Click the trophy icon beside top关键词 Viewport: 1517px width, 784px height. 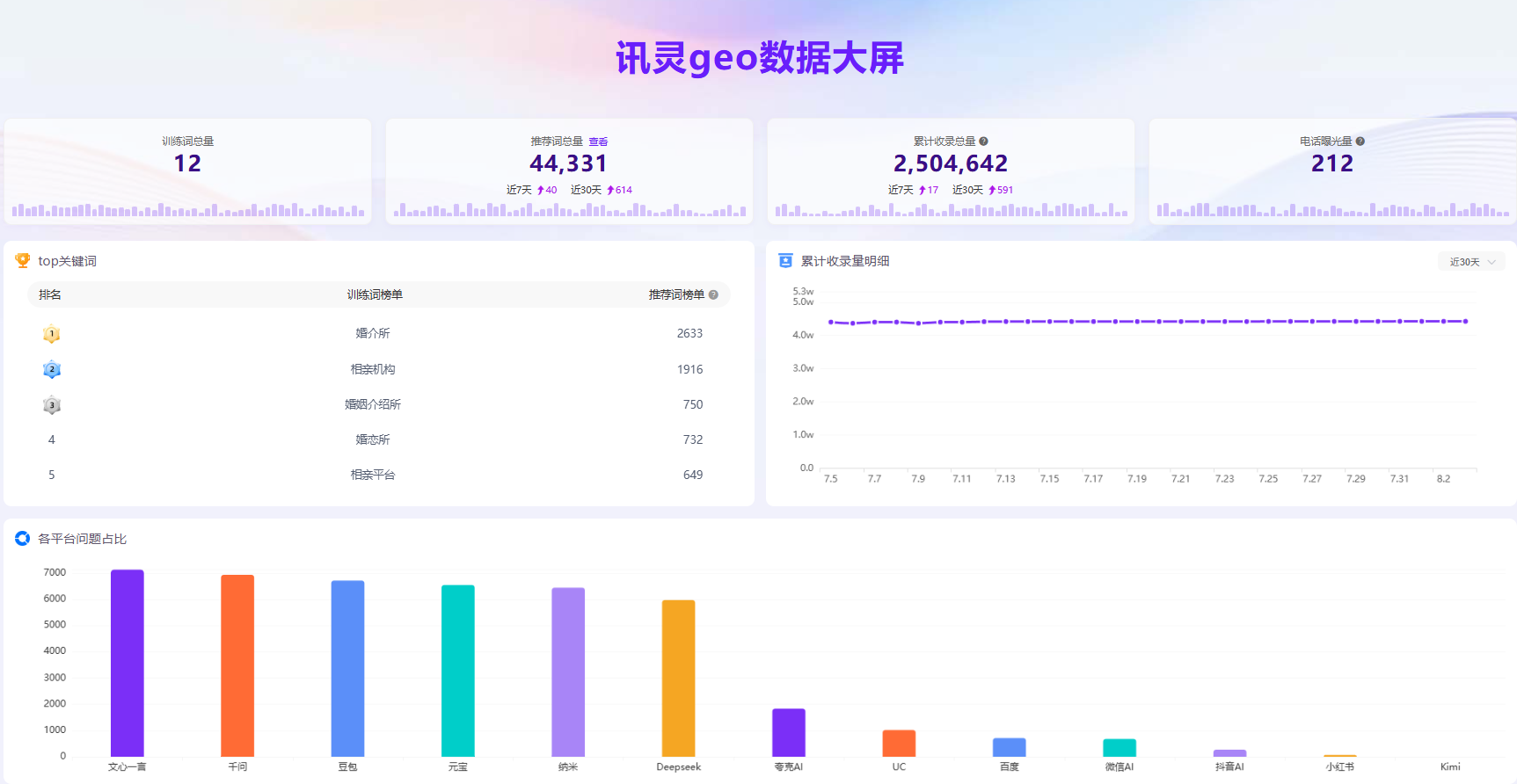23,260
